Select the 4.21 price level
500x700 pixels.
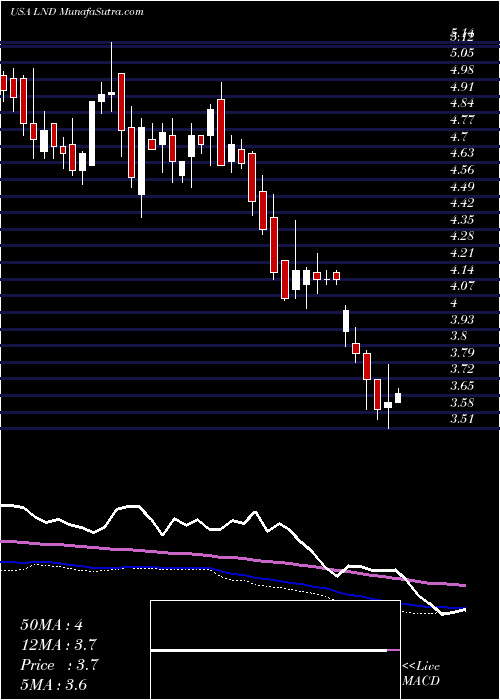462,253
